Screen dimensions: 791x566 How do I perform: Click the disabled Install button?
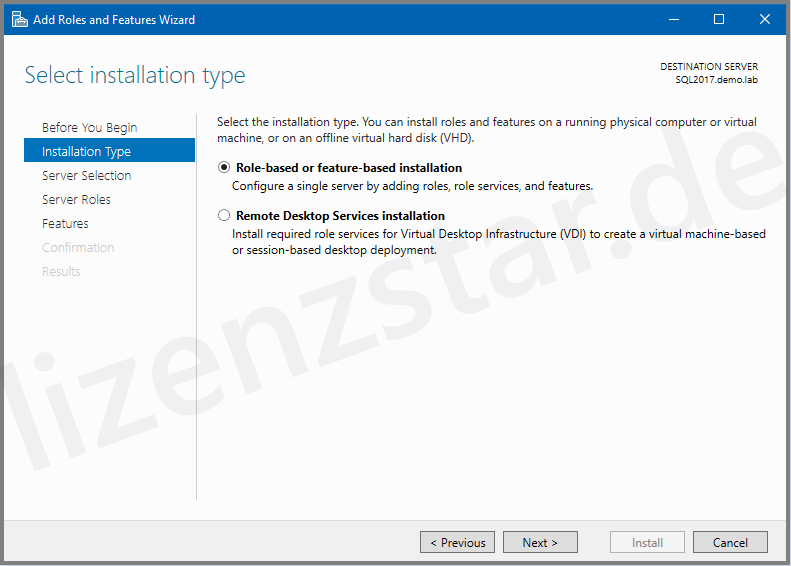point(647,542)
